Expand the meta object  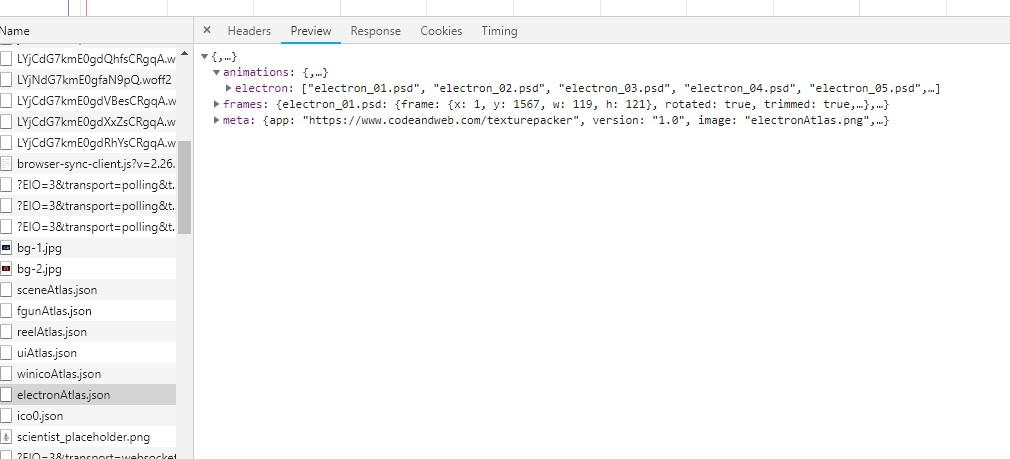tap(216, 120)
